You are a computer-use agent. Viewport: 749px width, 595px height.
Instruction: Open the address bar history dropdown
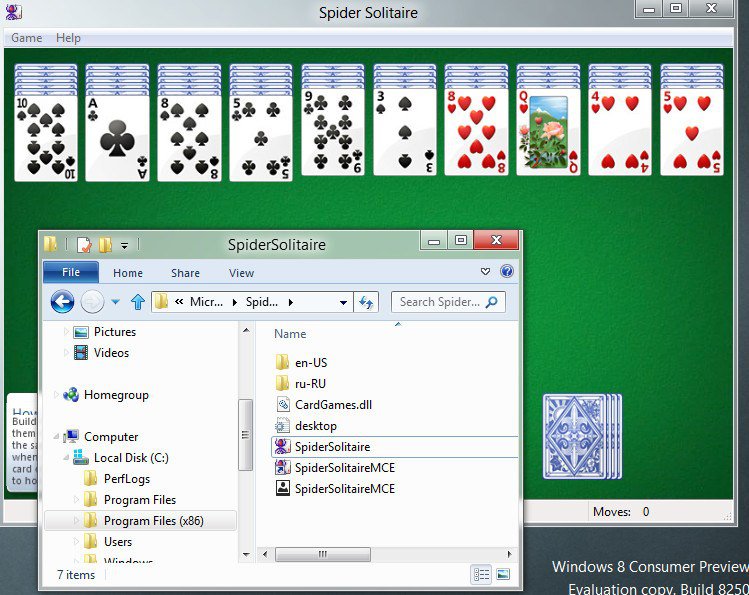pos(343,302)
